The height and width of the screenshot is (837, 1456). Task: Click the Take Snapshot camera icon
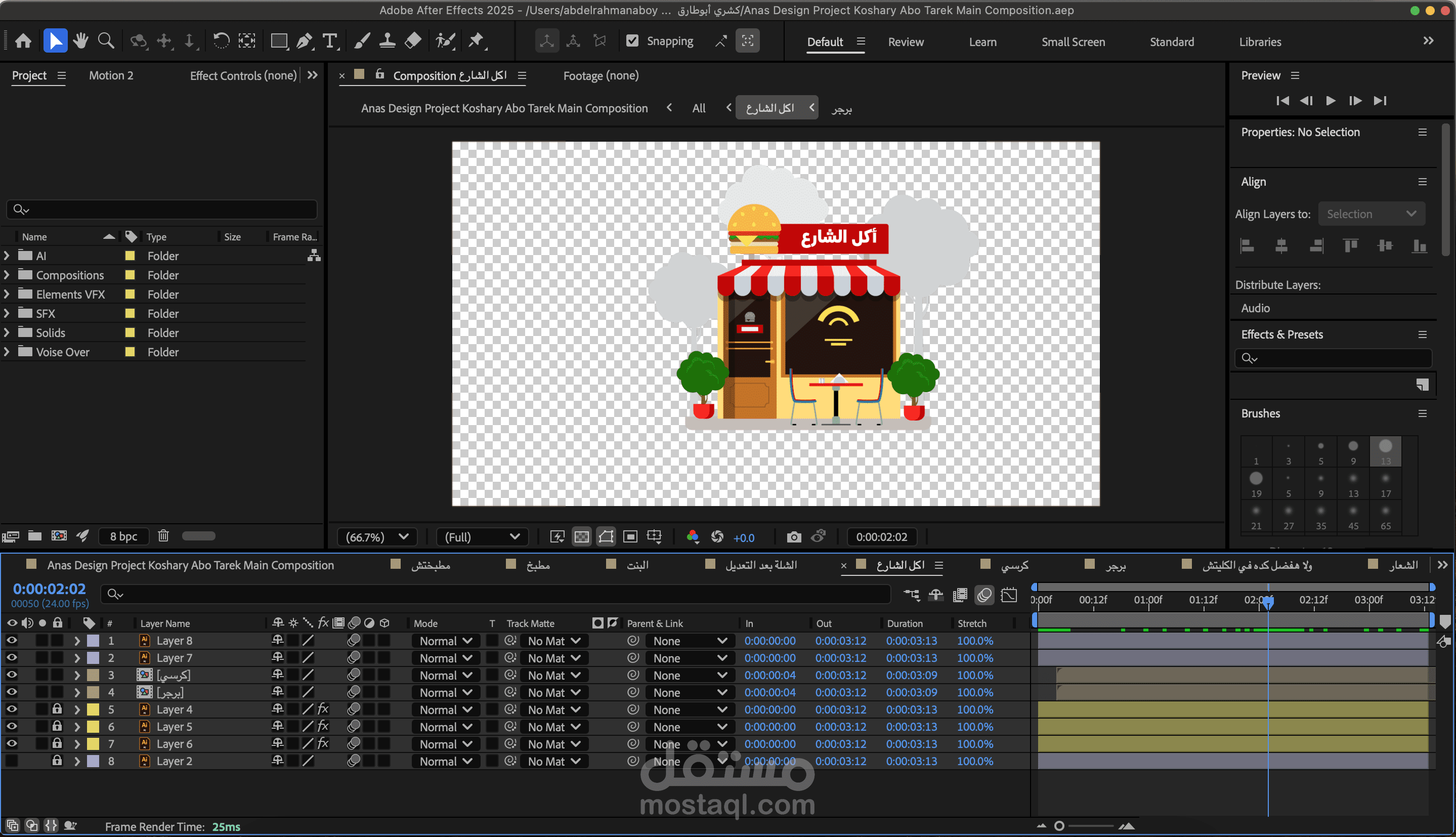tap(793, 537)
